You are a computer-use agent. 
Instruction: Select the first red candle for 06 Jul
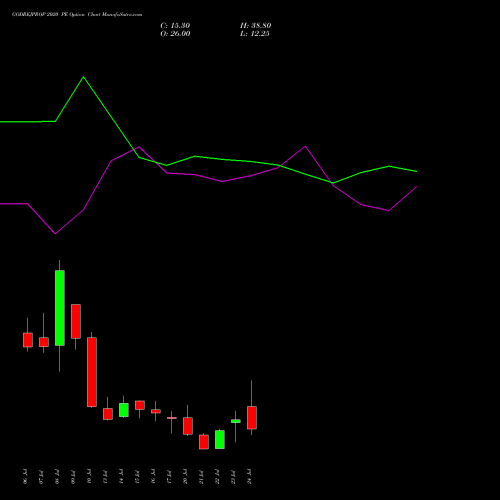point(28,340)
